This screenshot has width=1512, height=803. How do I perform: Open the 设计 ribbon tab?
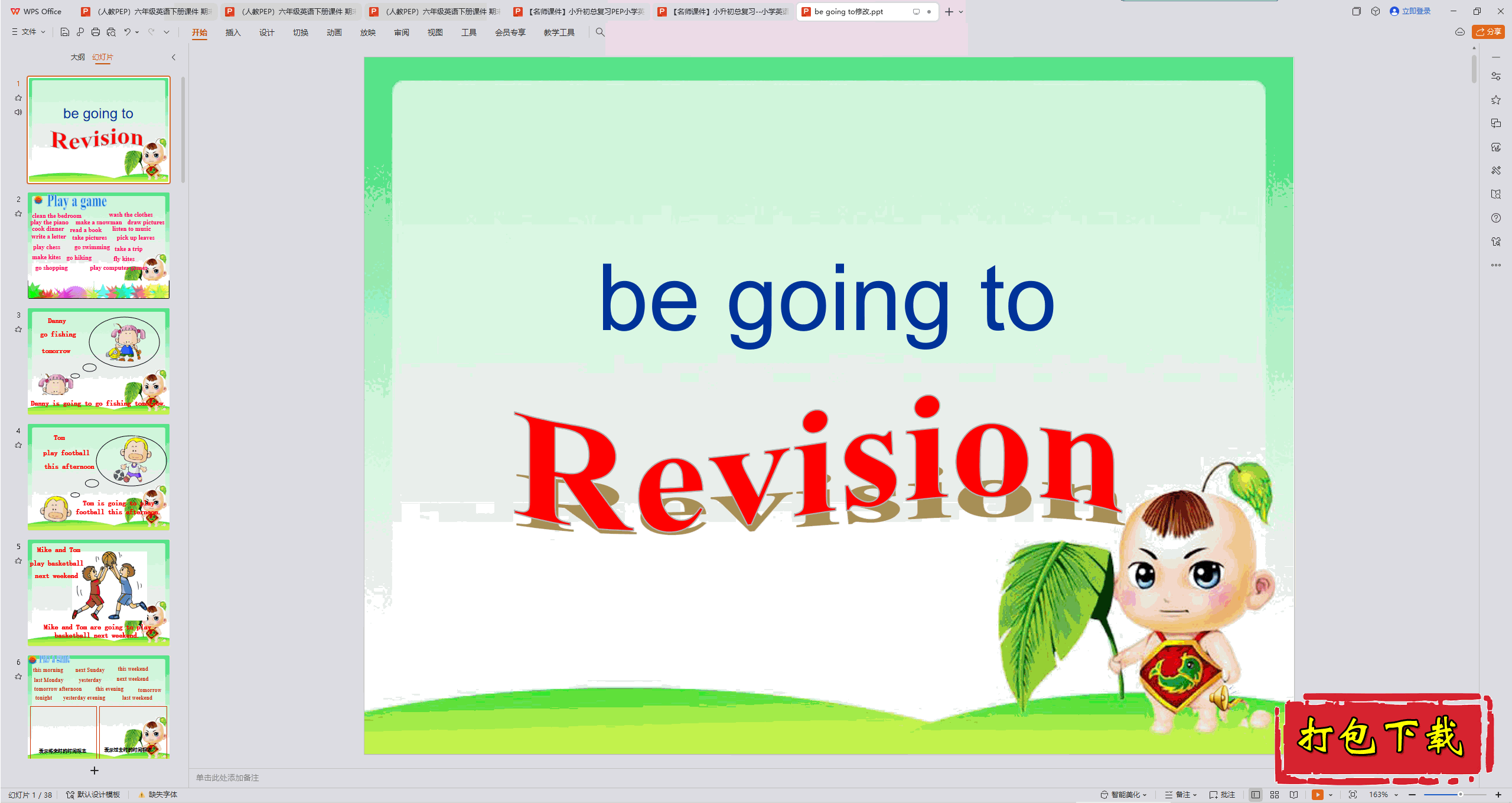click(267, 32)
